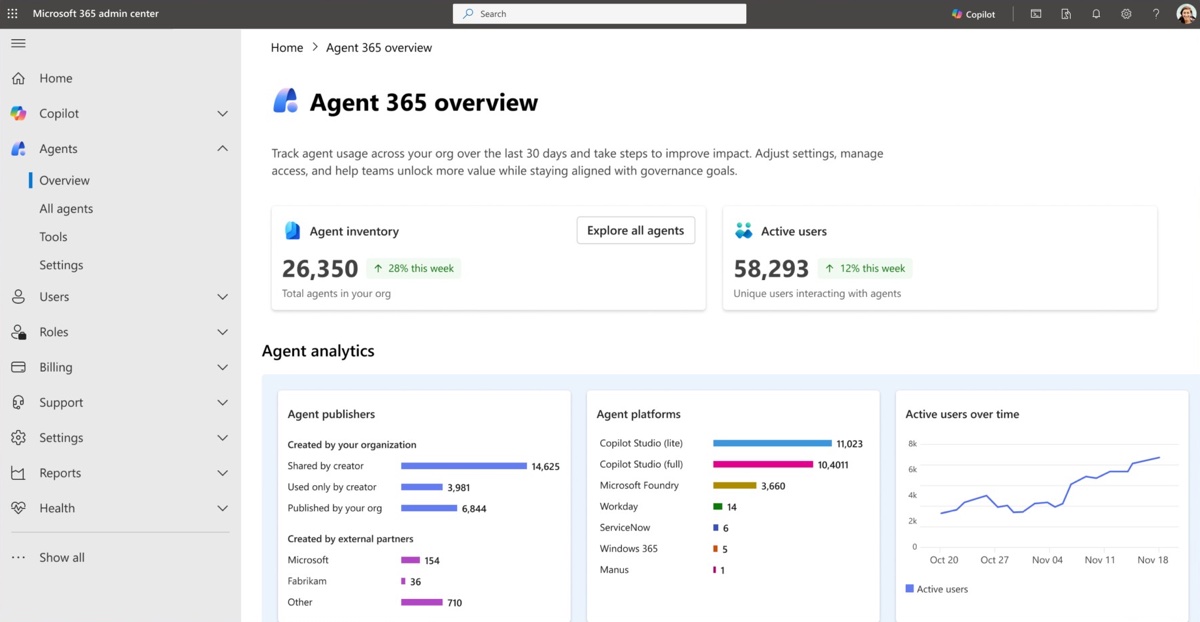
Task: Click your account avatar in the top right
Action: tap(1186, 13)
